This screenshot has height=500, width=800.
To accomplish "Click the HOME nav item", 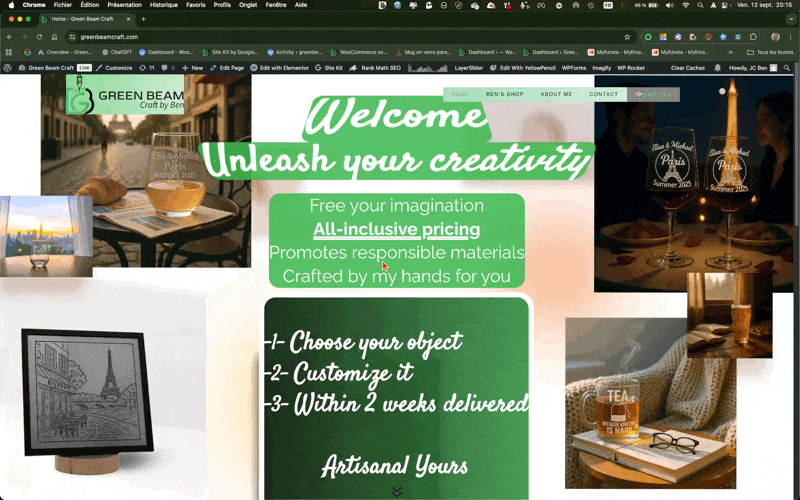I will [x=460, y=94].
